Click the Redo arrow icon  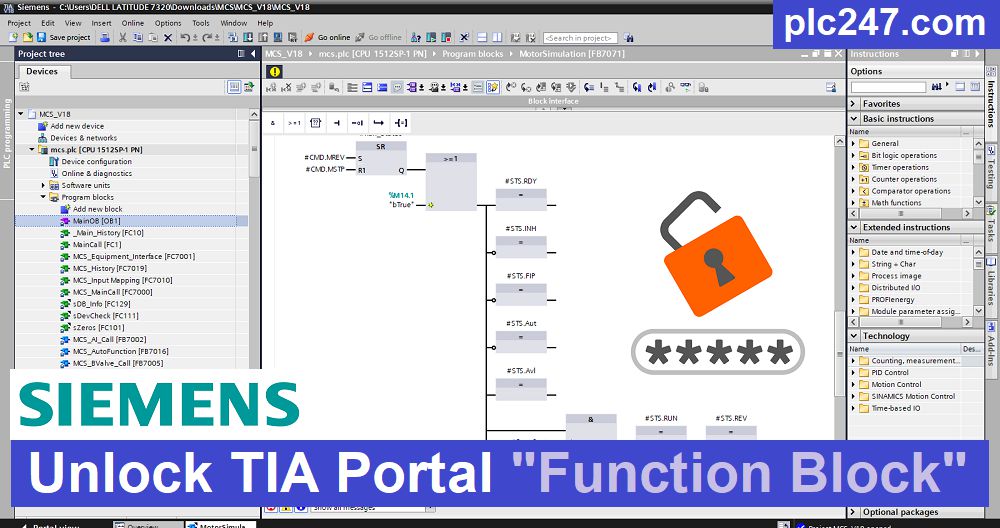[x=207, y=38]
